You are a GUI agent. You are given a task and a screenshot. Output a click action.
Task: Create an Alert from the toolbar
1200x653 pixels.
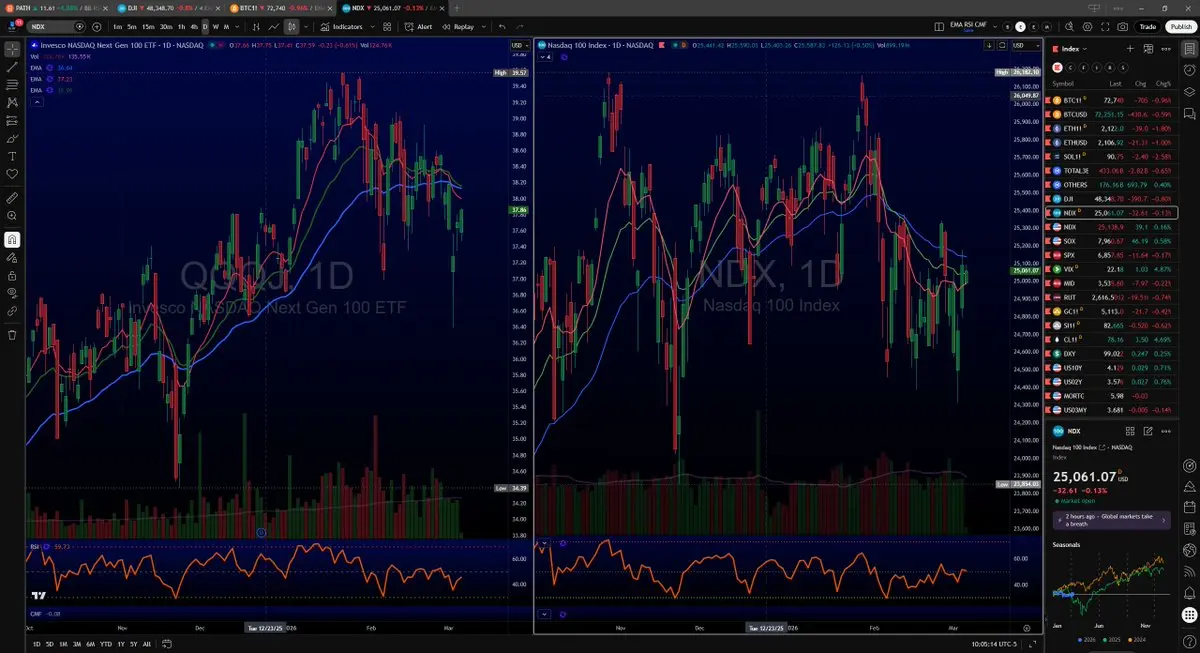pos(417,26)
